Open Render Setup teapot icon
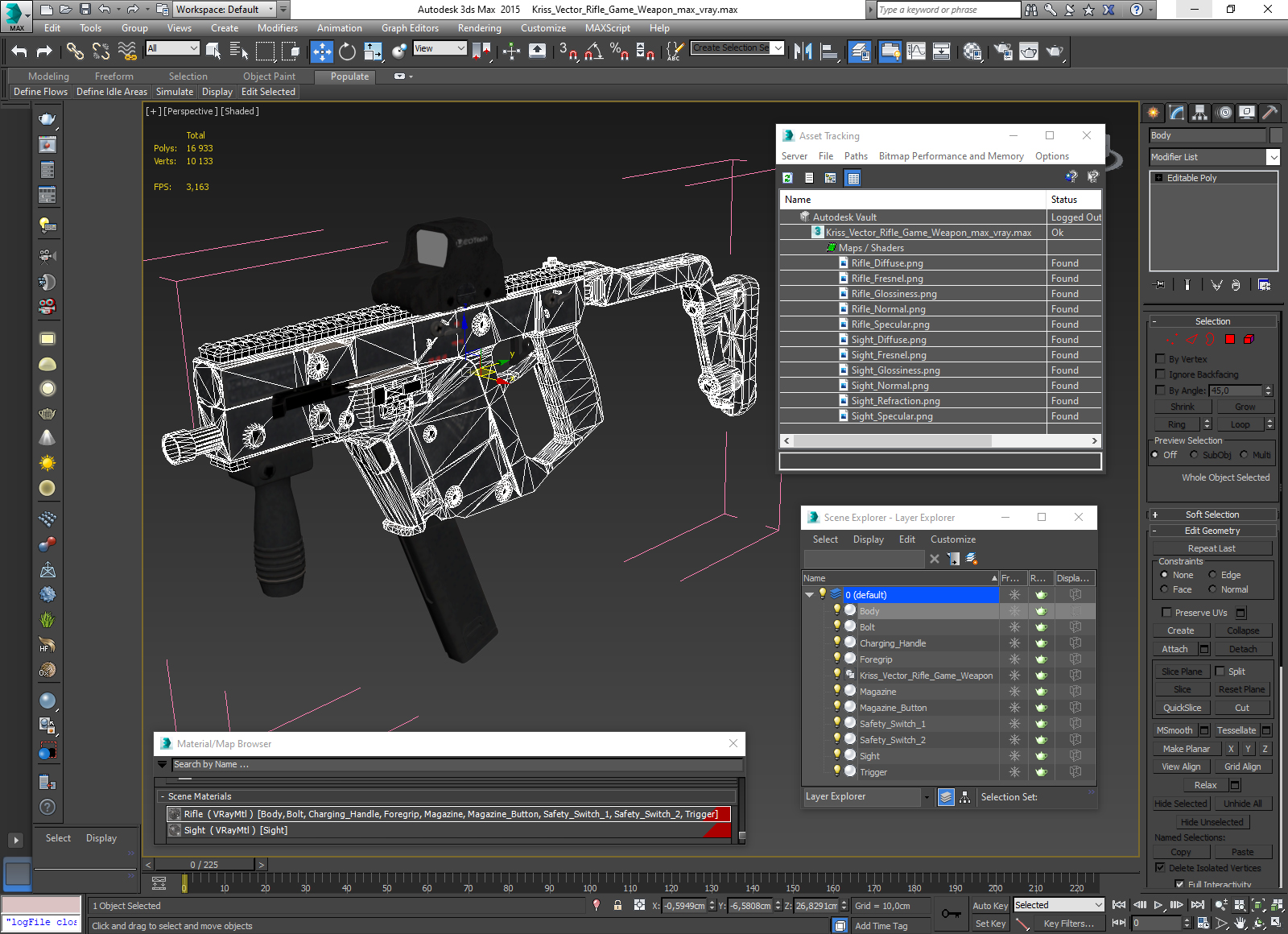Image resolution: width=1288 pixels, height=934 pixels. (x=1003, y=52)
